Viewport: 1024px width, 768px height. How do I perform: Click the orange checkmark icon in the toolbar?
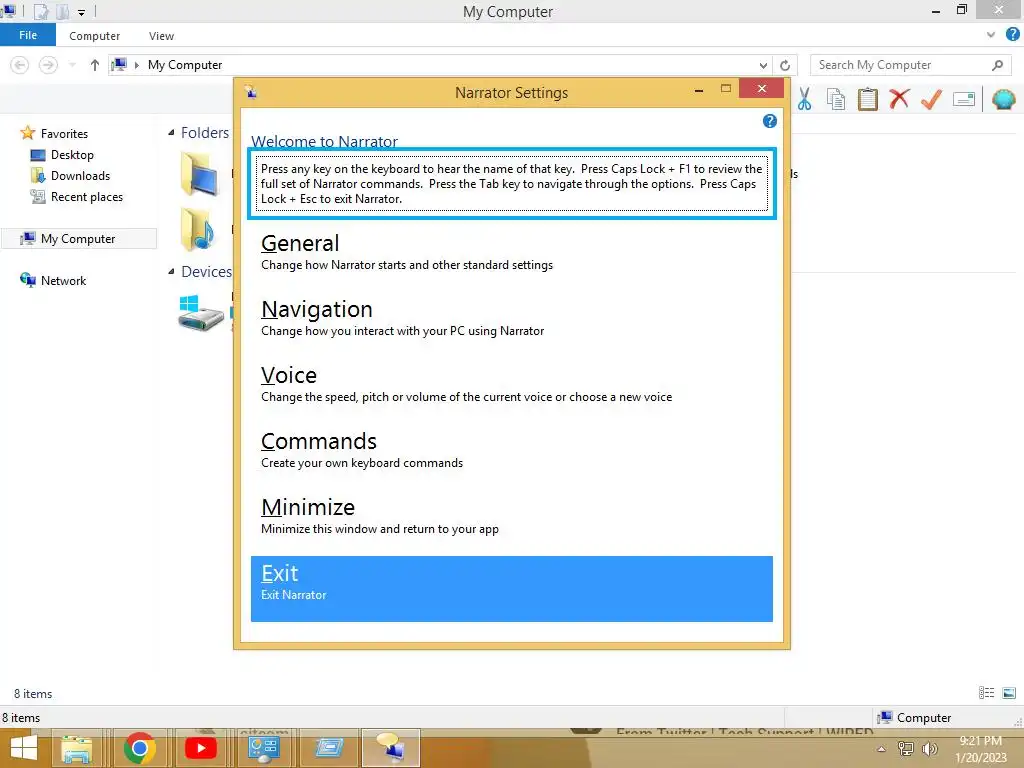931,99
